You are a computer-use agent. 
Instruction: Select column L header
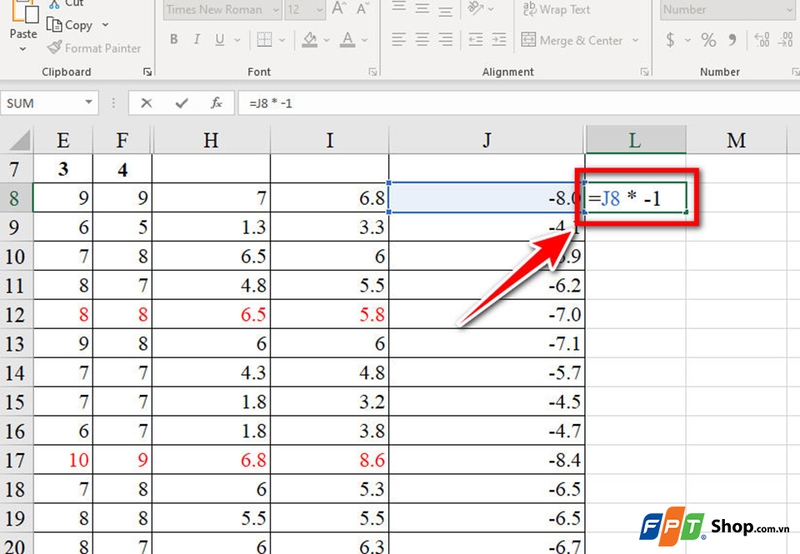tap(635, 140)
